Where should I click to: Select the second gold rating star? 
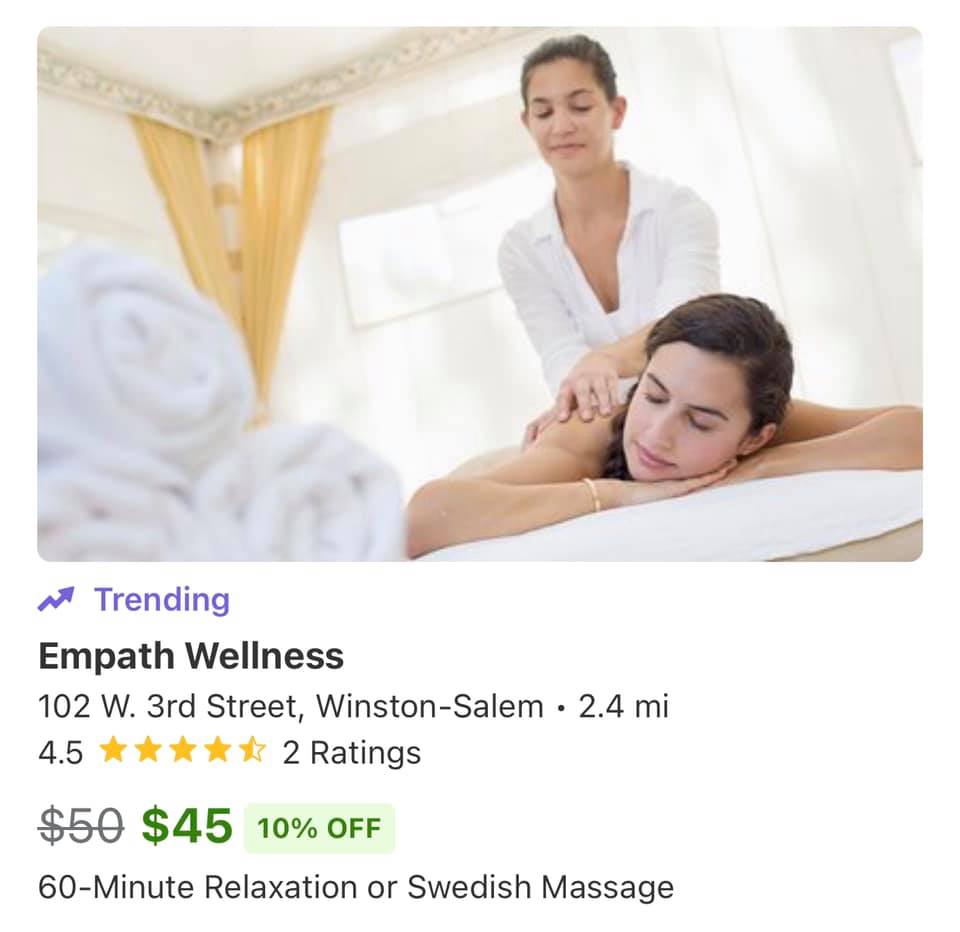[148, 750]
